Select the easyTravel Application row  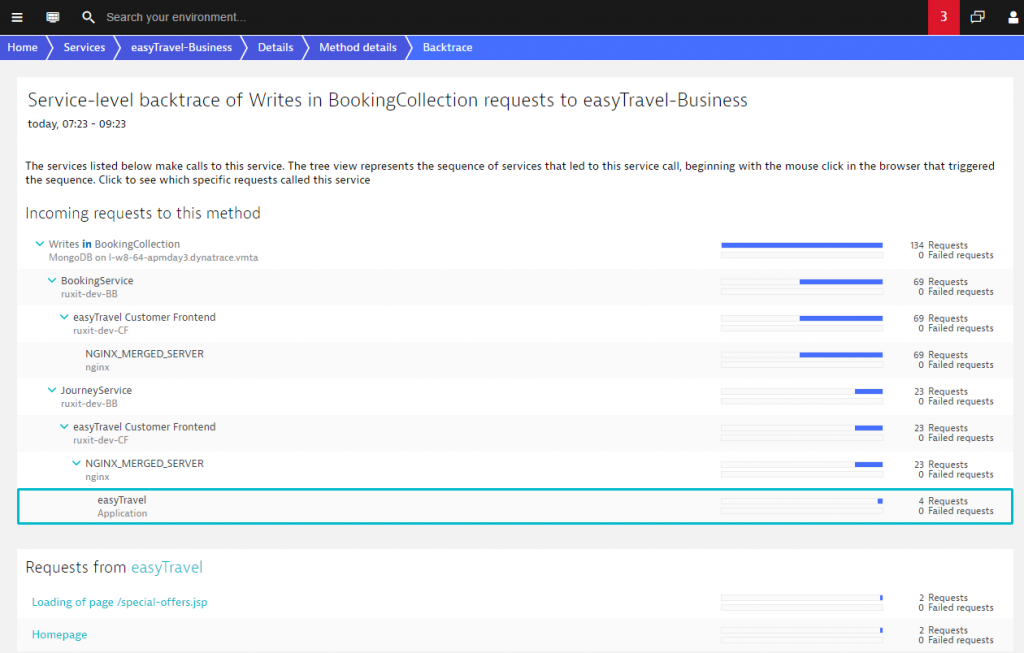tap(515, 506)
